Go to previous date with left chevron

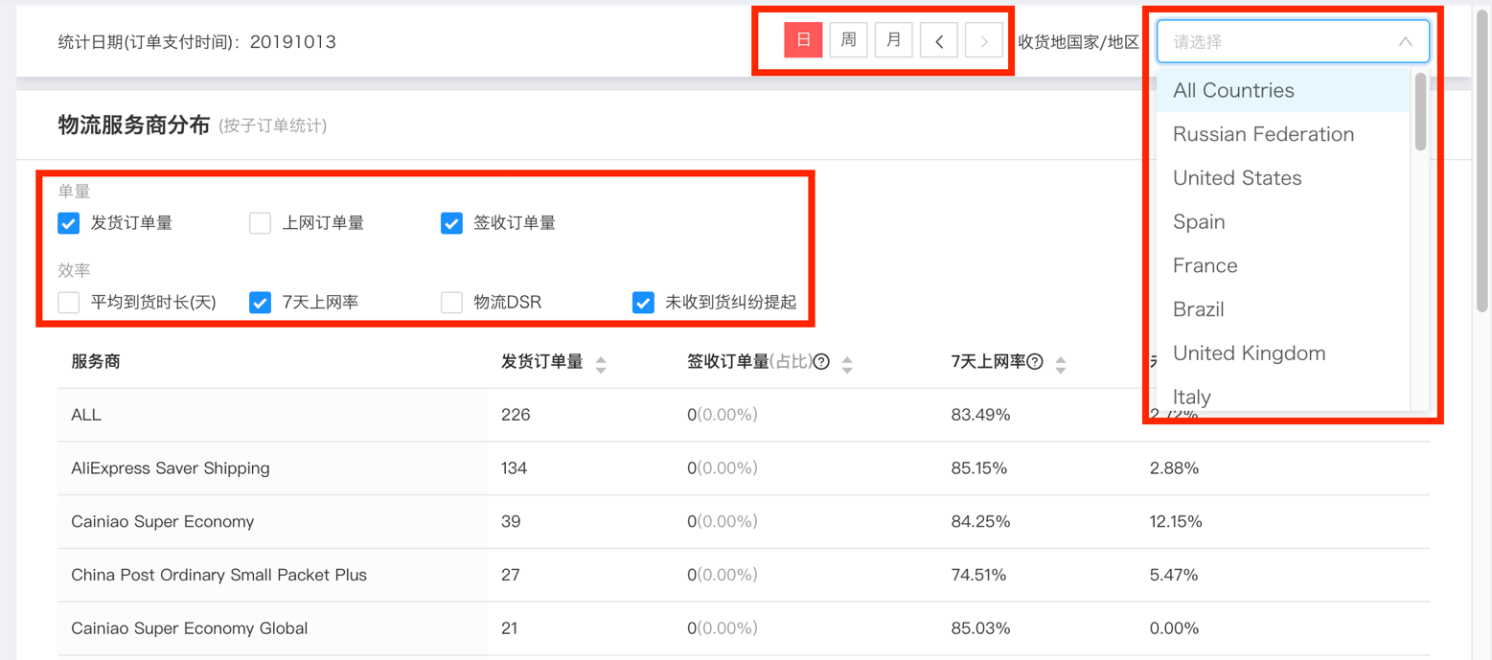(x=939, y=41)
